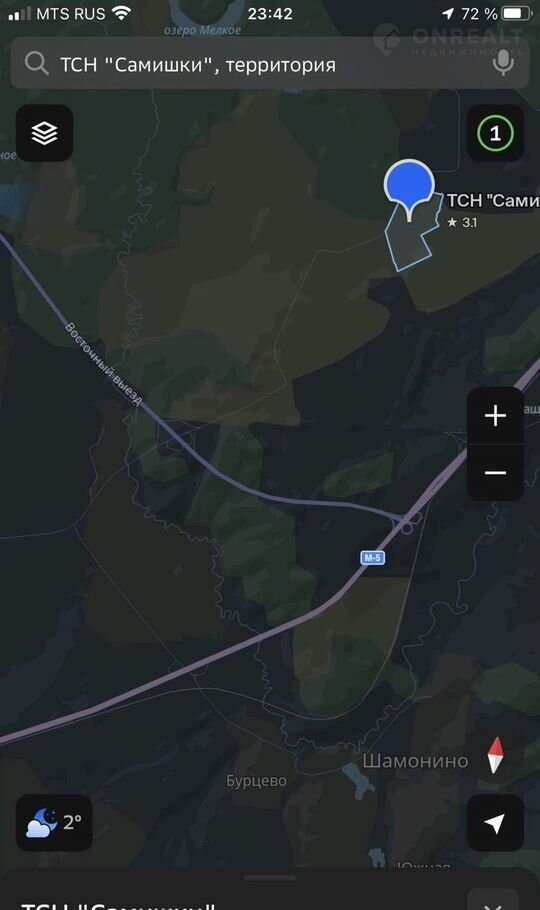This screenshot has height=910, width=540.
Task: Select the Бурцево village label
Action: (256, 781)
